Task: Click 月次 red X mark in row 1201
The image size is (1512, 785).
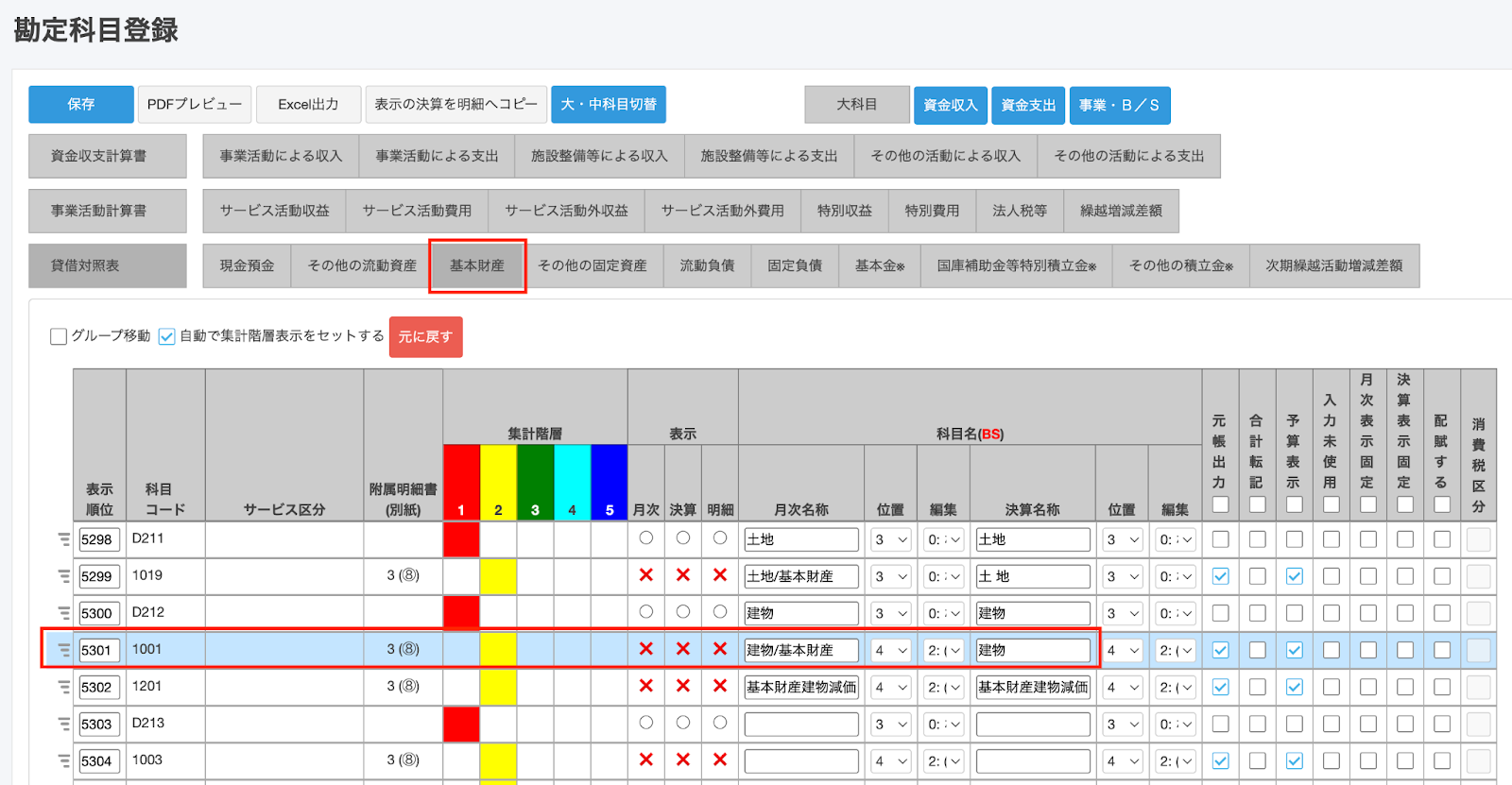Action: tap(646, 686)
